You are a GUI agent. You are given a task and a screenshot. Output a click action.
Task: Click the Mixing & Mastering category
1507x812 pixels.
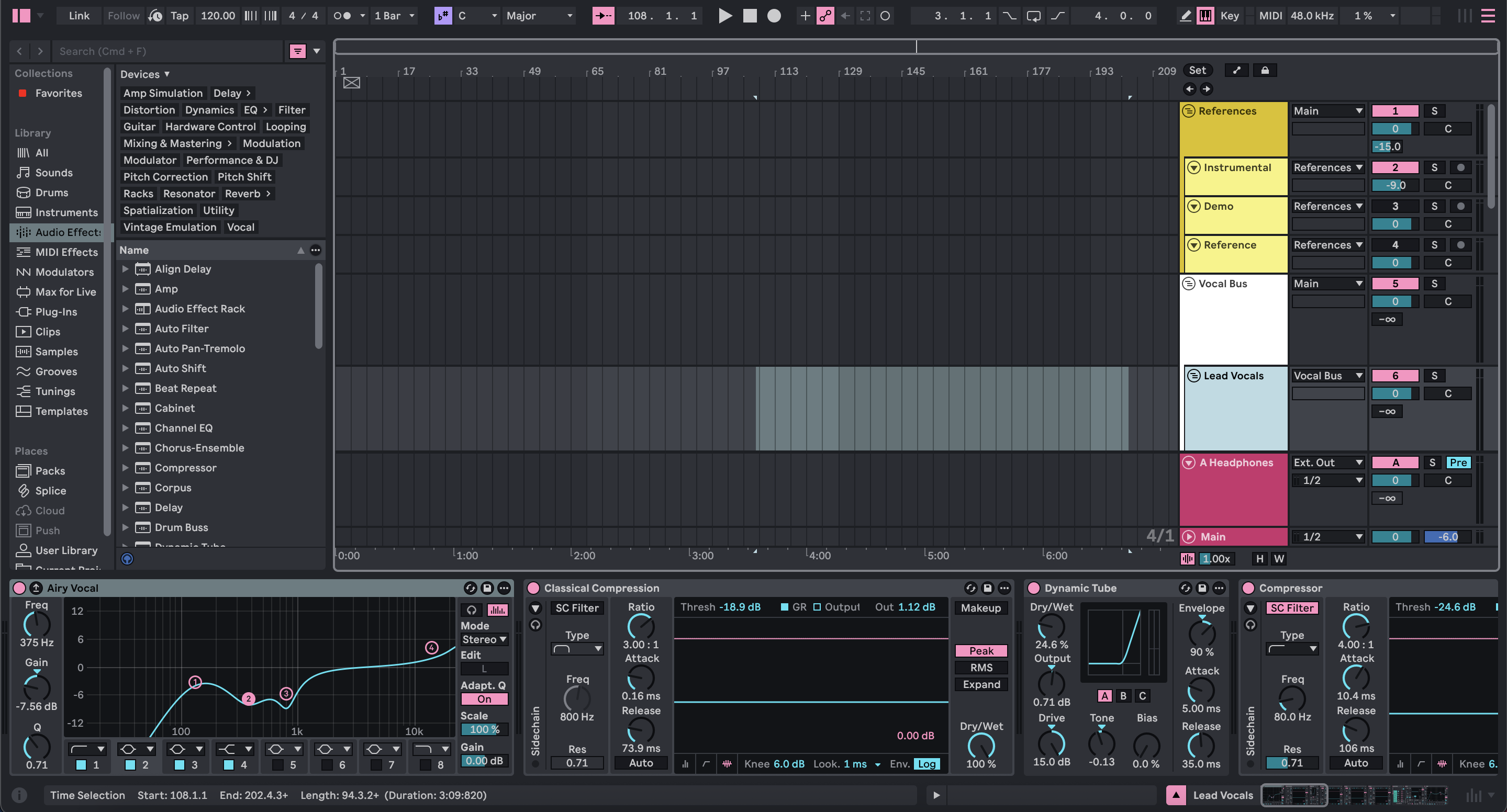click(x=173, y=143)
